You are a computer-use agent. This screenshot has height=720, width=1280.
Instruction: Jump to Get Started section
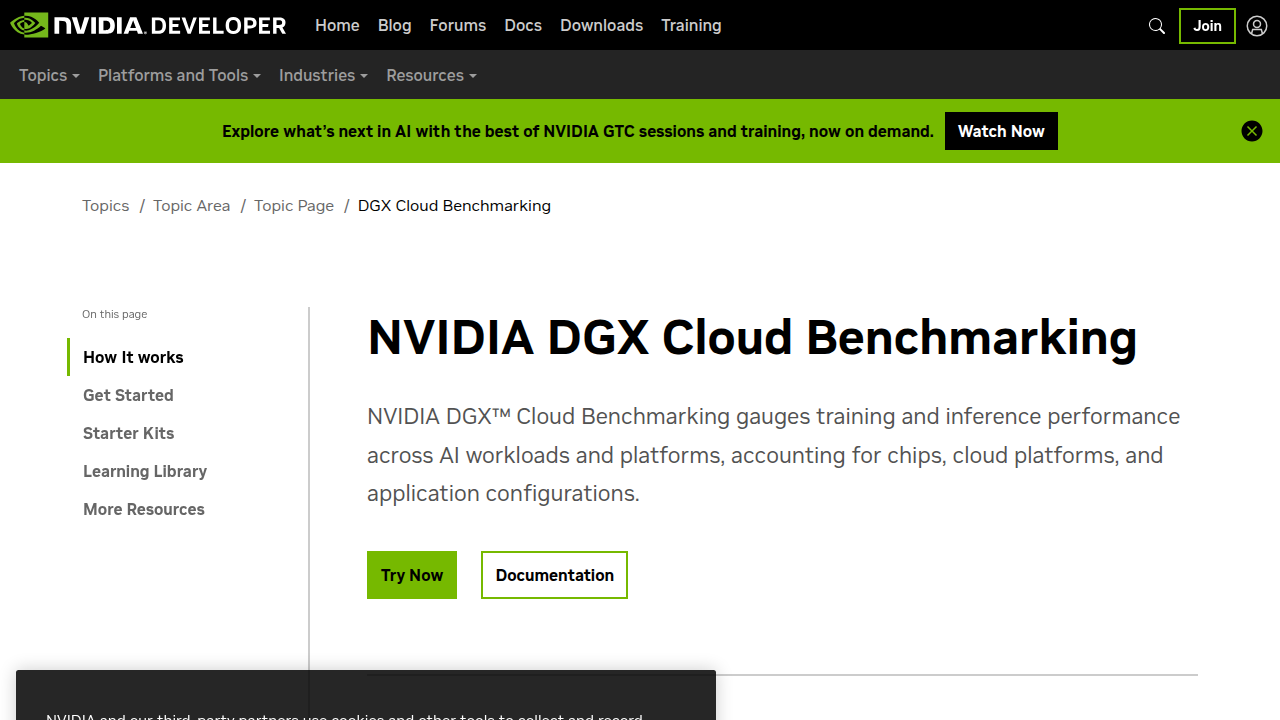128,395
